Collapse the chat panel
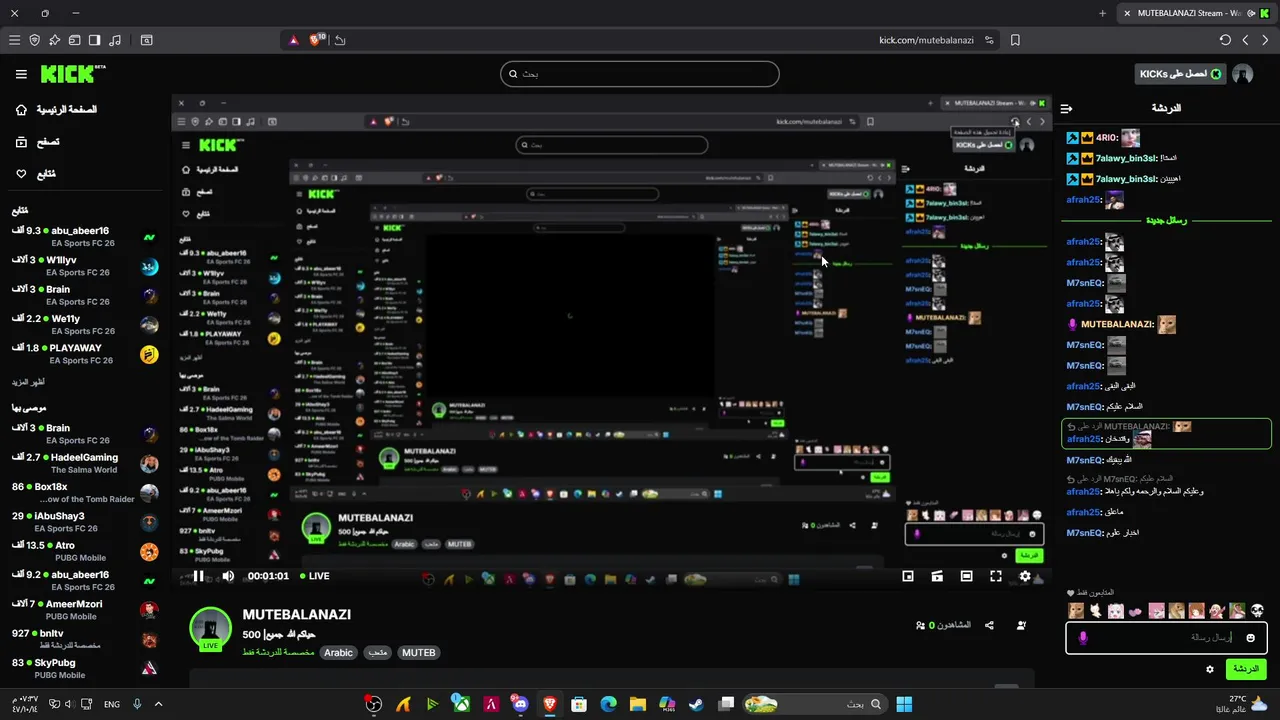The width and height of the screenshot is (1280, 720). [1067, 108]
